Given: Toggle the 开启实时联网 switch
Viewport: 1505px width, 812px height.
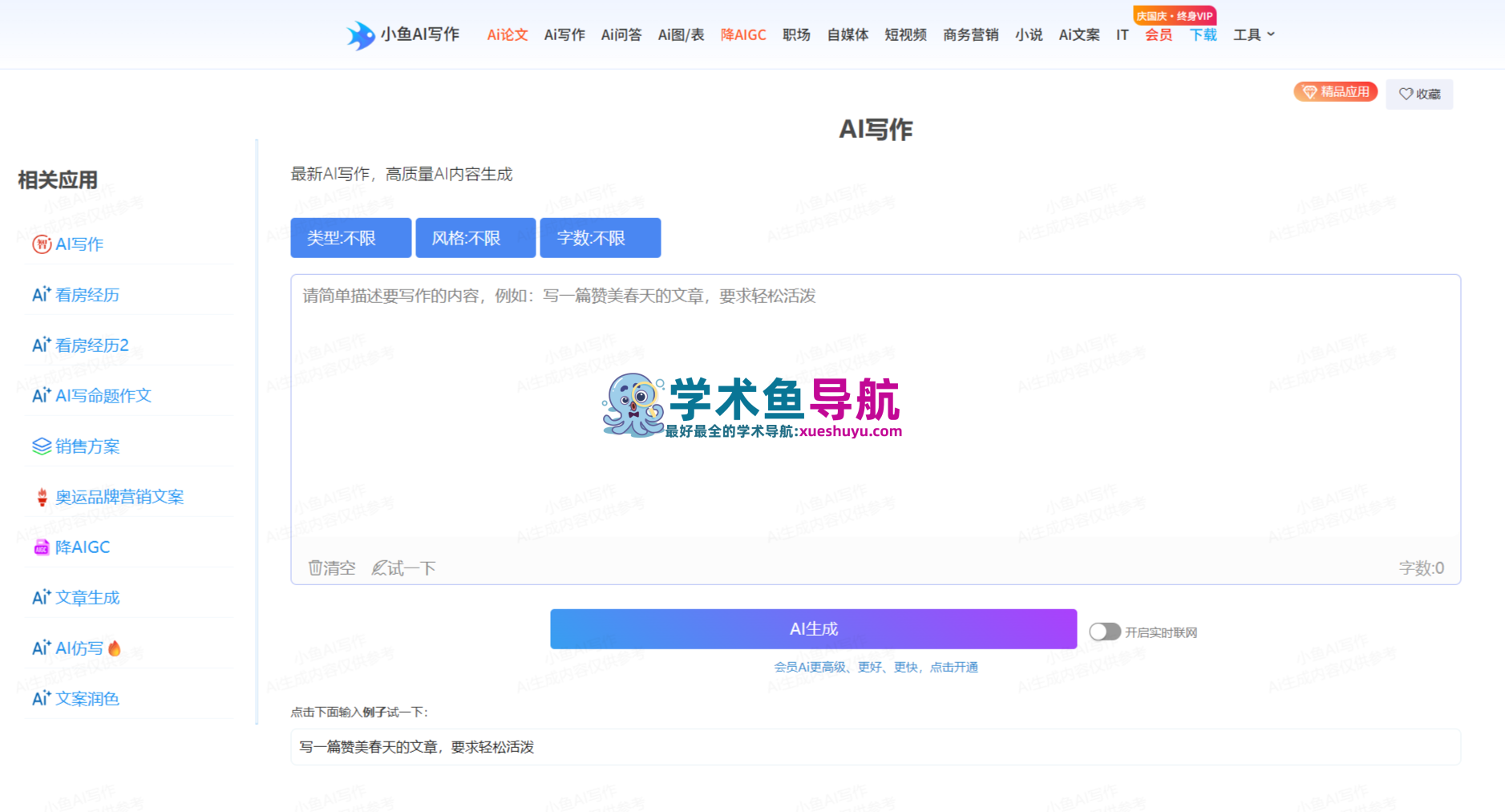Looking at the screenshot, I should (1104, 632).
